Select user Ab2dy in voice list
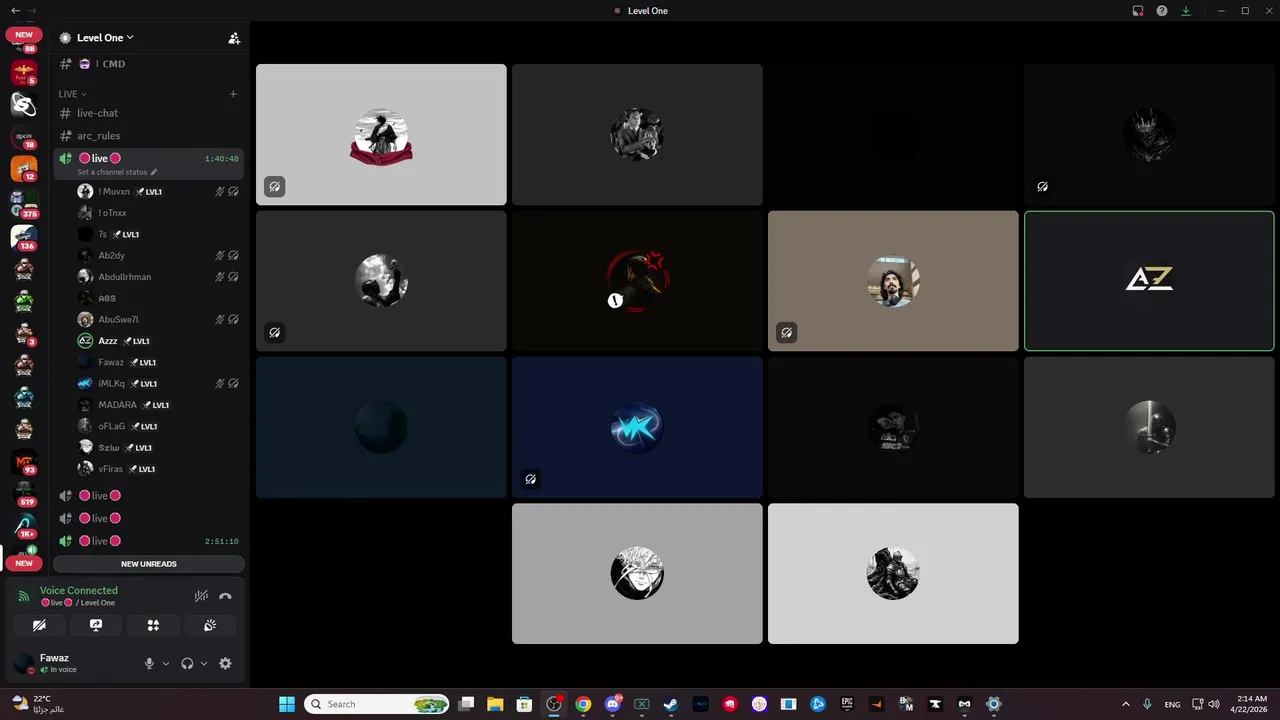Image resolution: width=1280 pixels, height=720 pixels. pyautogui.click(x=158, y=255)
